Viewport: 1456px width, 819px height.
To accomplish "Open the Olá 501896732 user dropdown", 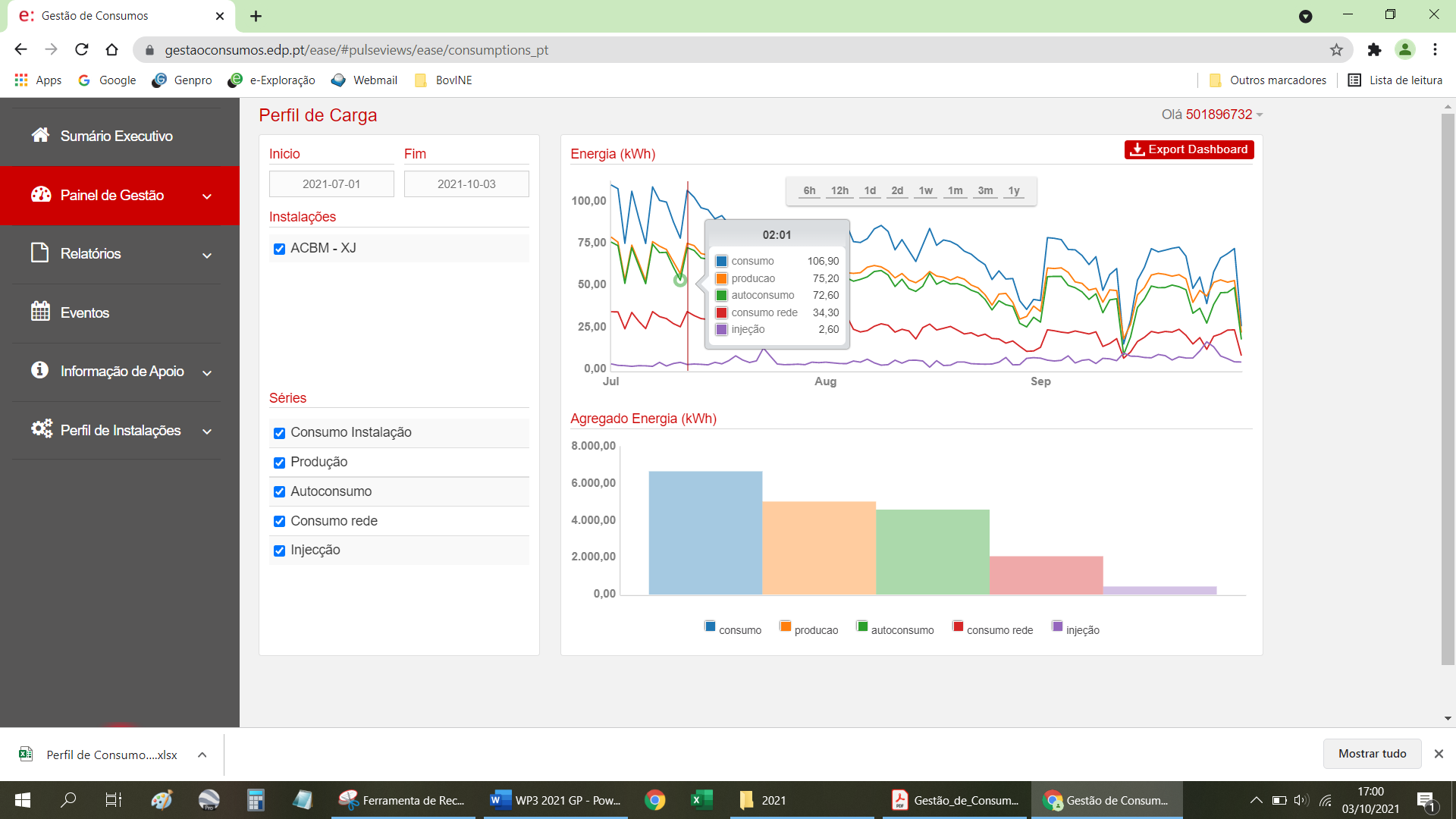I will pyautogui.click(x=1212, y=115).
